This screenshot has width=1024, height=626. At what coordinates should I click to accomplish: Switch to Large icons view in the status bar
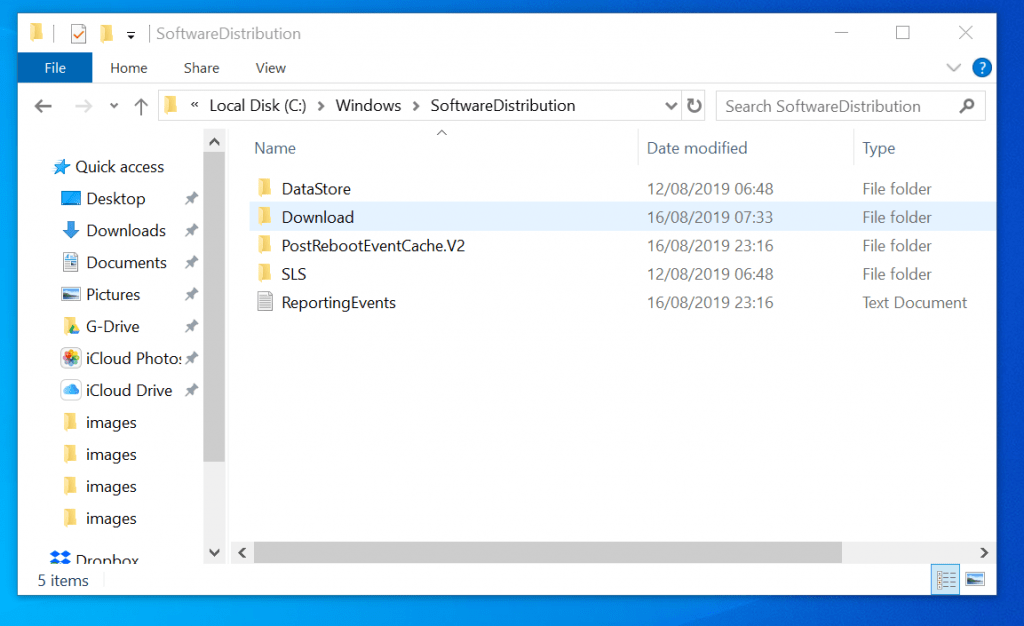973,579
